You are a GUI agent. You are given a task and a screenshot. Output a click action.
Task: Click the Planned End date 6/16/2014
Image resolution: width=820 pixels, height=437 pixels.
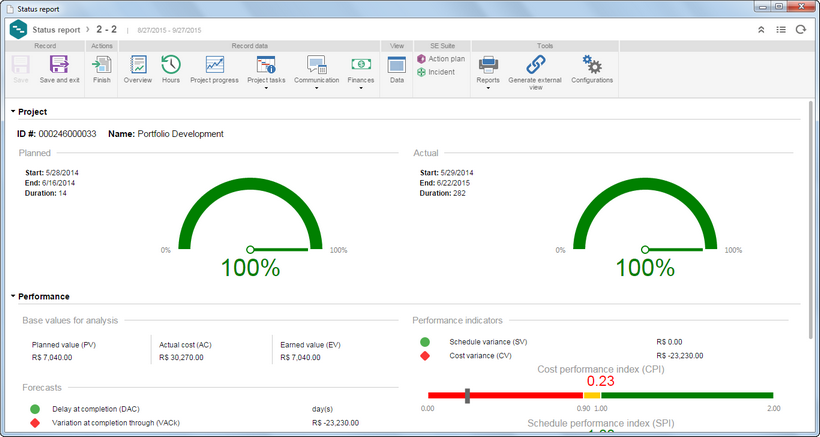(59, 183)
